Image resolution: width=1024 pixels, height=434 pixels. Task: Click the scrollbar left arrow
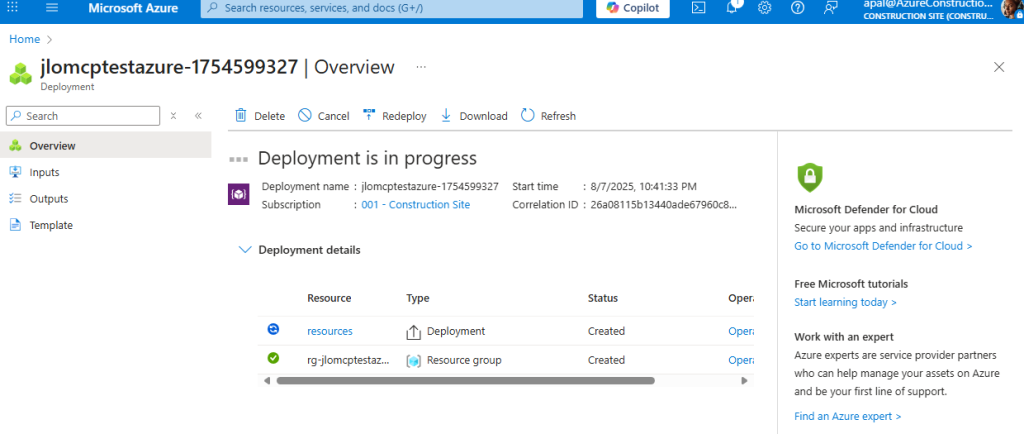pyautogui.click(x=266, y=380)
